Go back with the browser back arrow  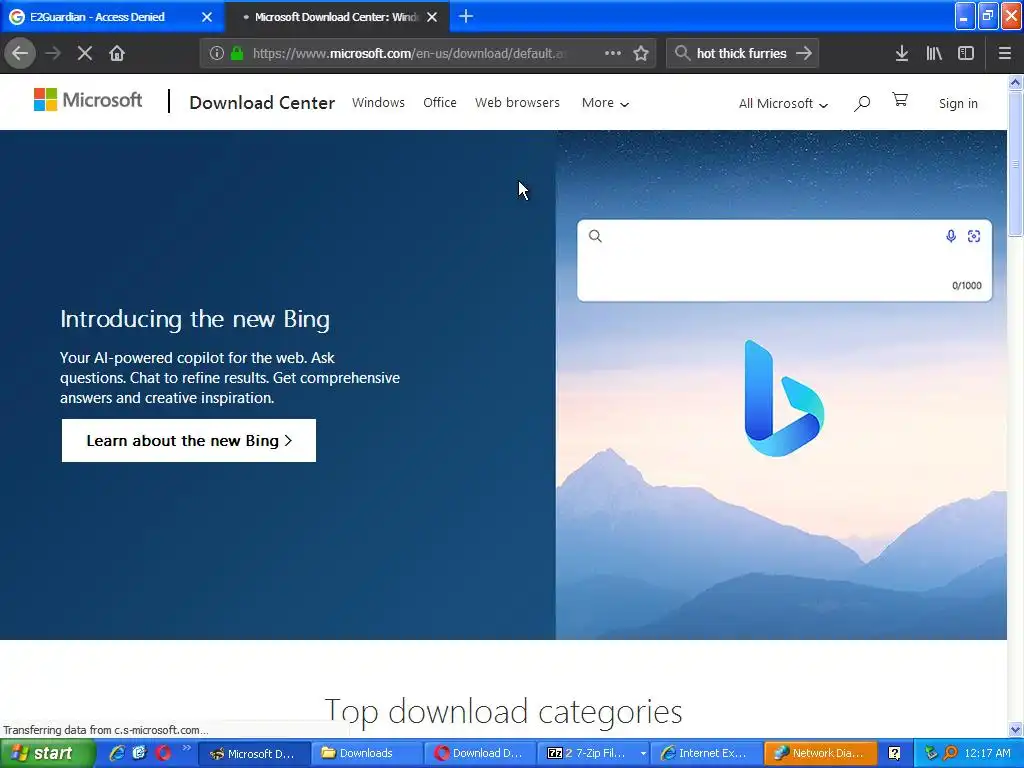pos(20,53)
